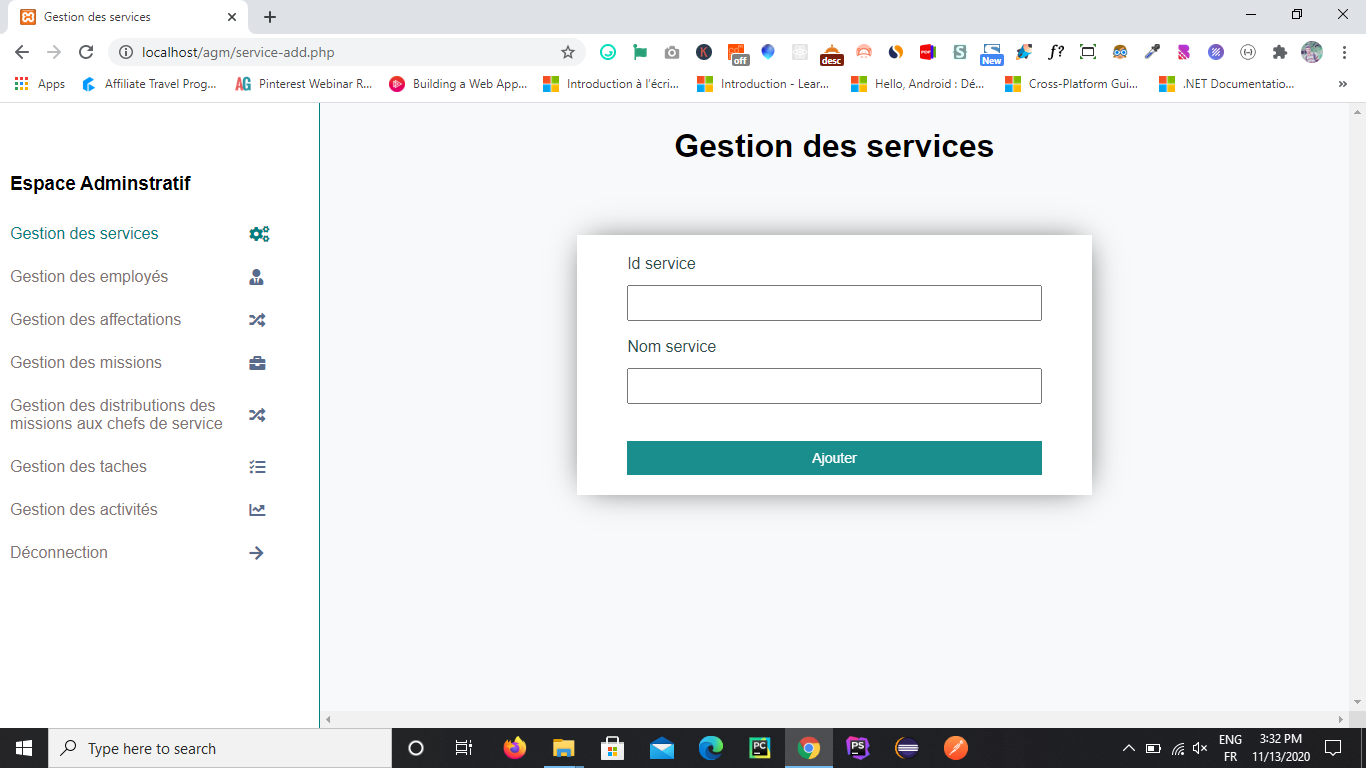The height and width of the screenshot is (768, 1366).
Task: Click the shuffle icon beside Gestion des affectations
Action: [257, 320]
